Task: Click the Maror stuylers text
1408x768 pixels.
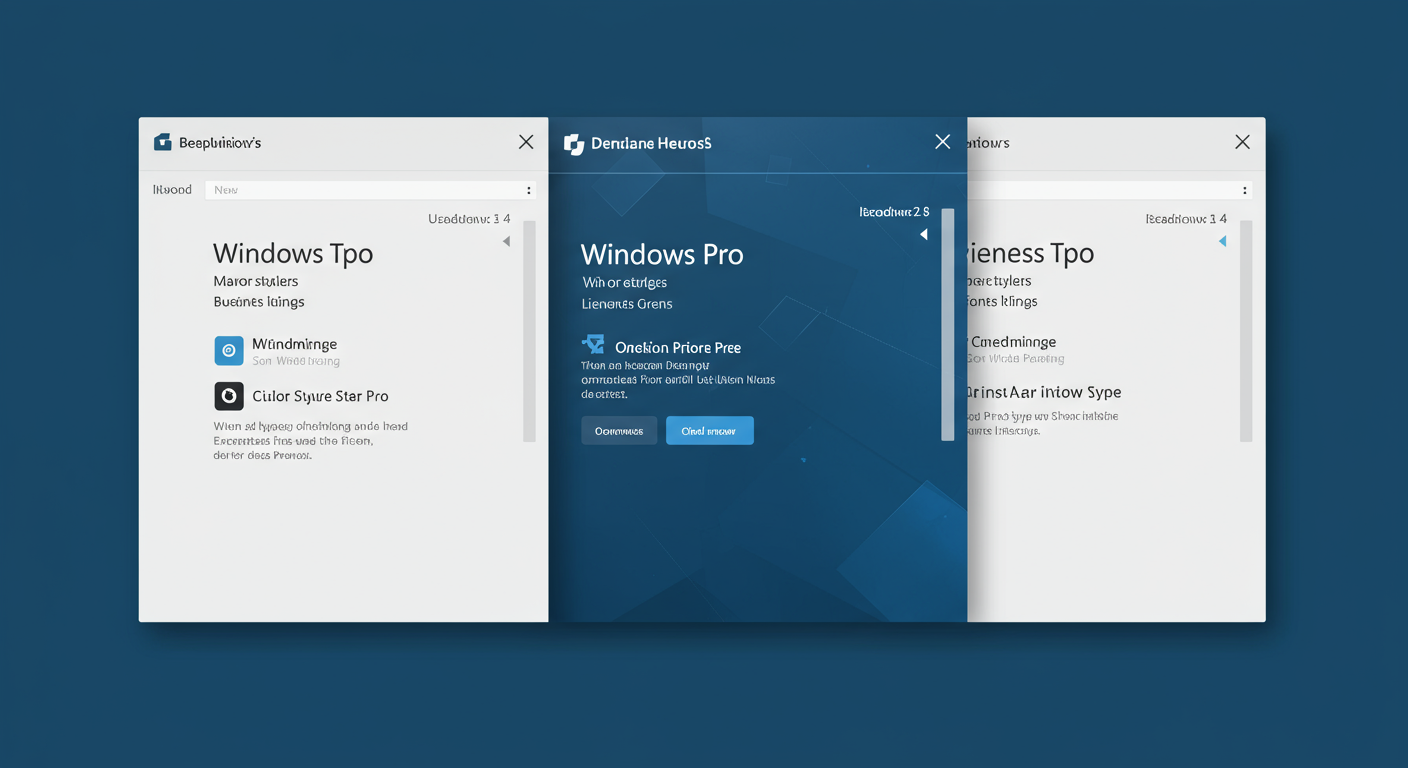Action: pyautogui.click(x=256, y=281)
